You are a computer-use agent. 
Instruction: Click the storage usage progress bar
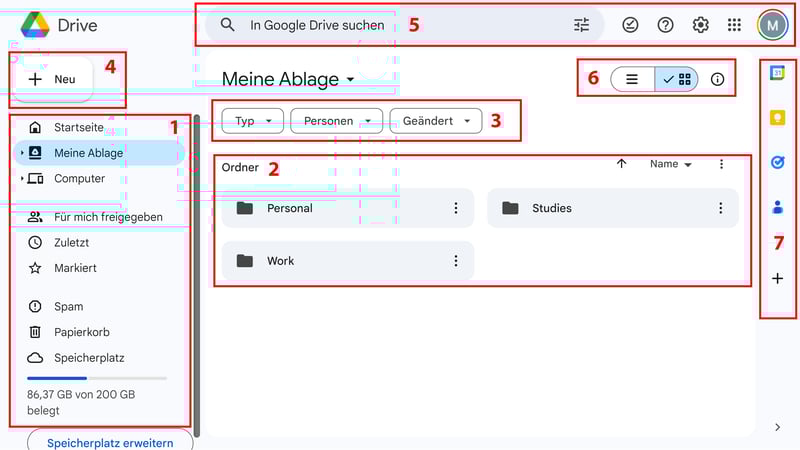point(97,378)
